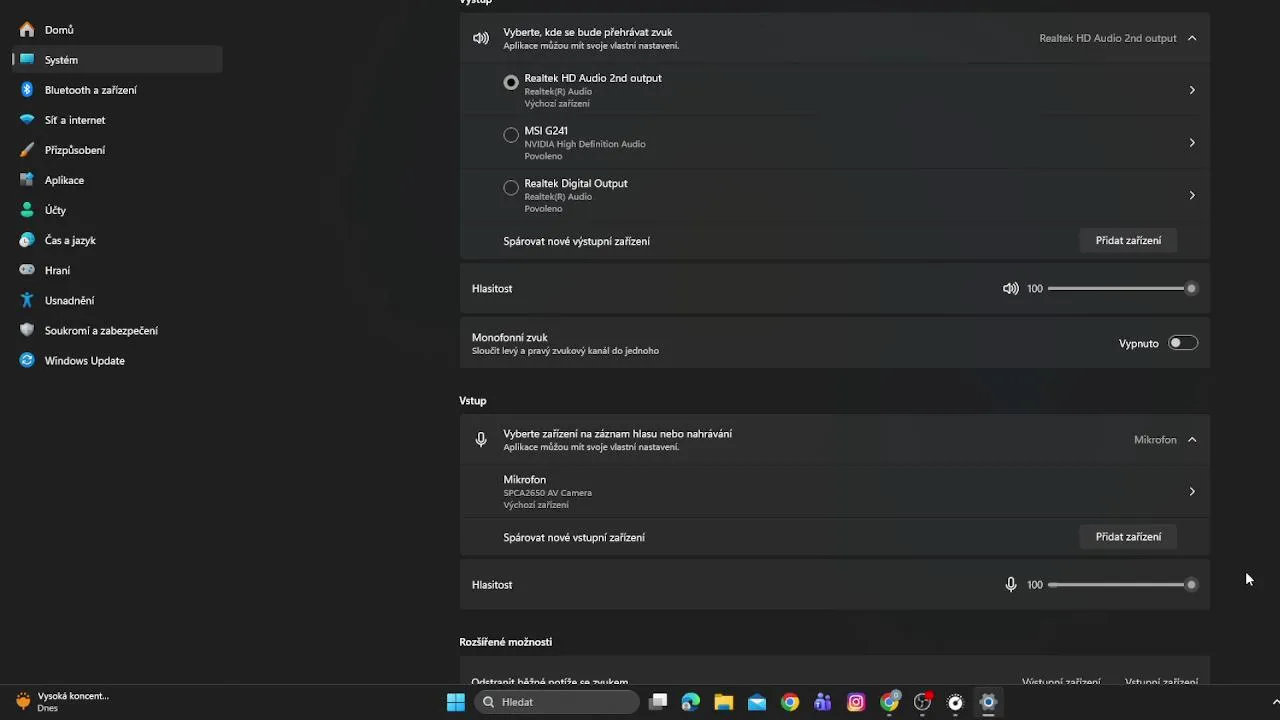Open Microsoft Teams from the taskbar

click(x=823, y=702)
